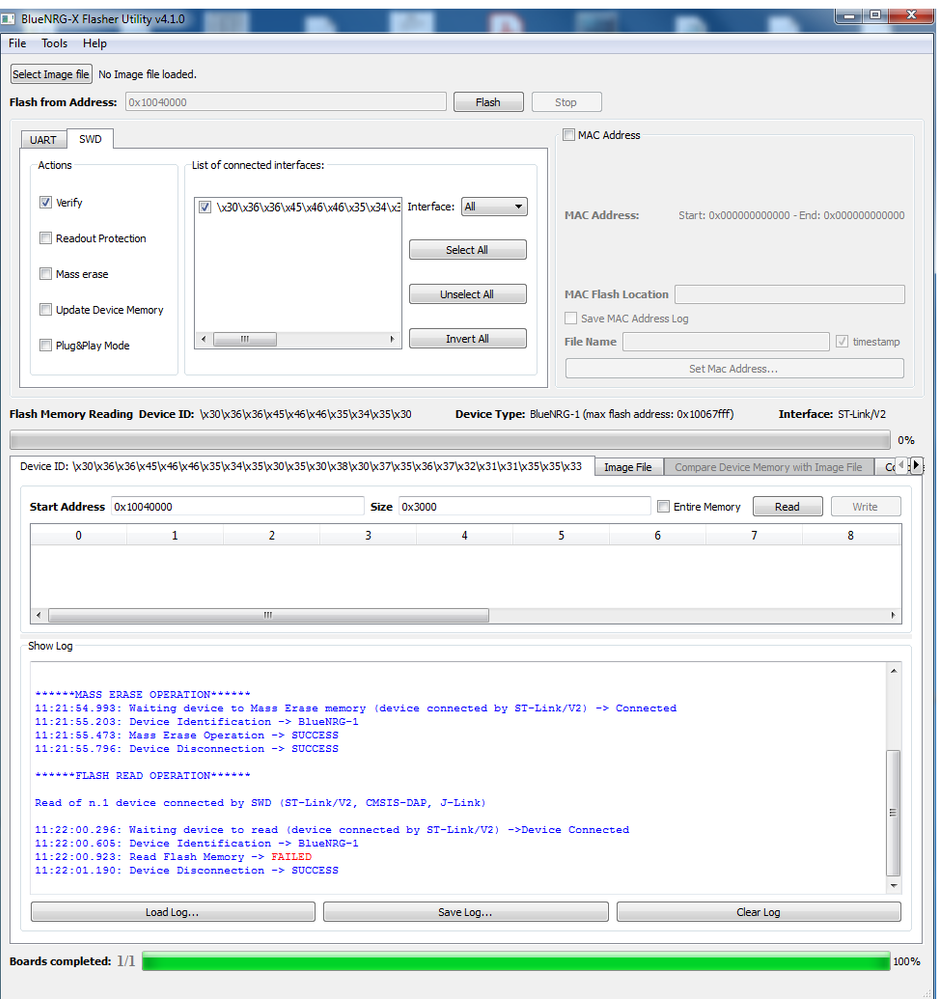
Task: Click interfaces list left scroll arrow
Action: point(203,339)
